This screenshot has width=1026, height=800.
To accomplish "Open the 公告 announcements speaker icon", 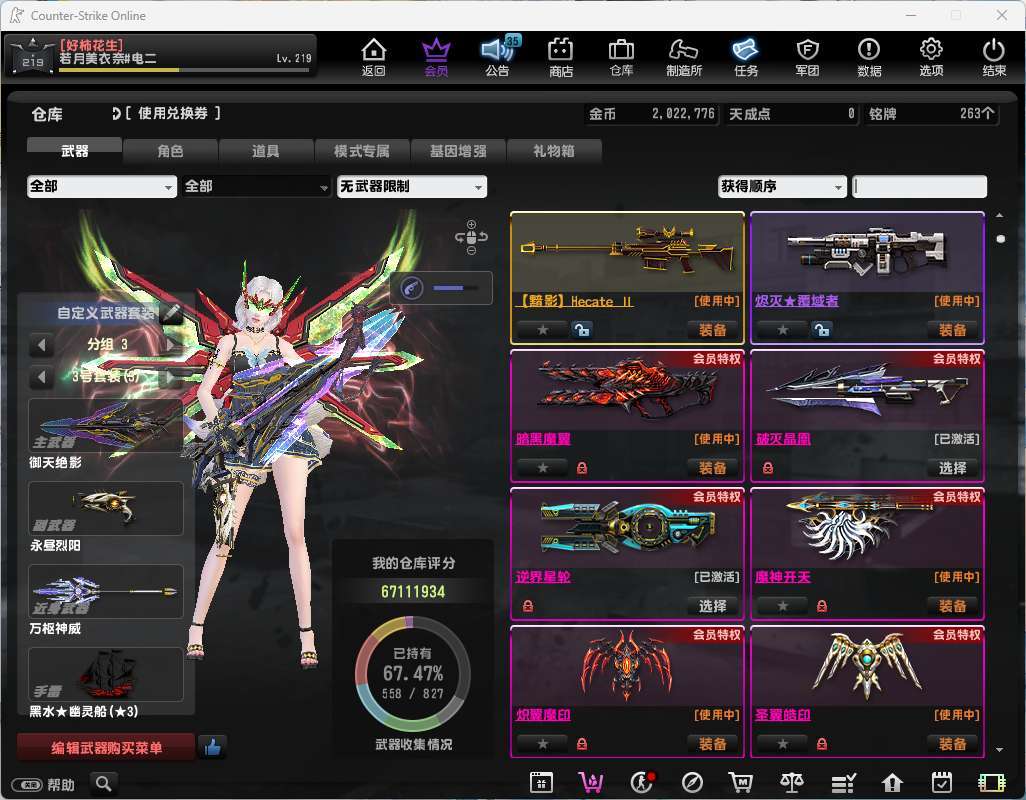I will pyautogui.click(x=499, y=56).
